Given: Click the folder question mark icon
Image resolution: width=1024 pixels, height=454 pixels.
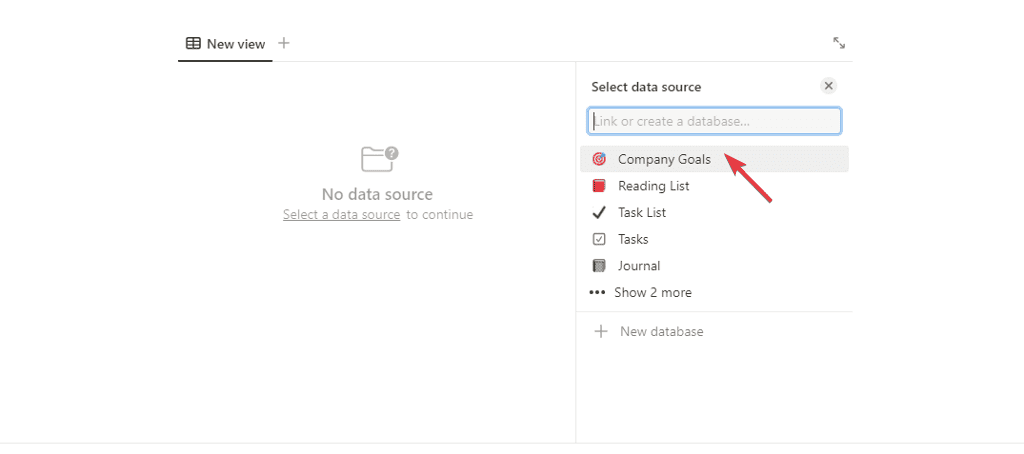Looking at the screenshot, I should pos(379,158).
